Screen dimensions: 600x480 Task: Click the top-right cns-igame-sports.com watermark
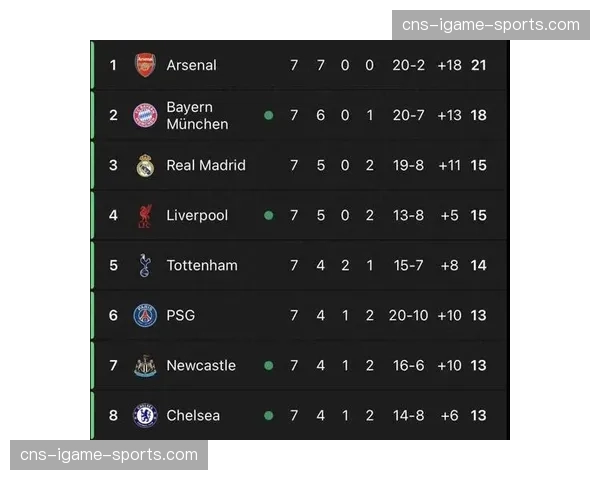point(491,24)
